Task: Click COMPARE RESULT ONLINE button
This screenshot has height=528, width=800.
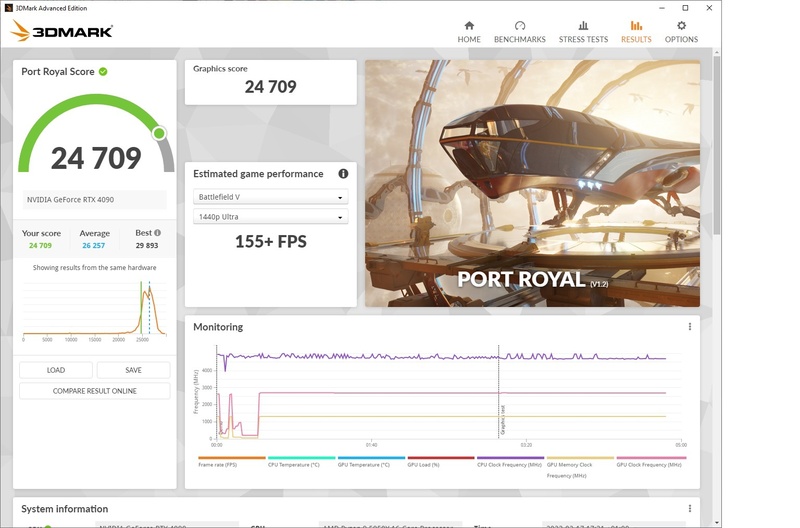Action: 94,391
